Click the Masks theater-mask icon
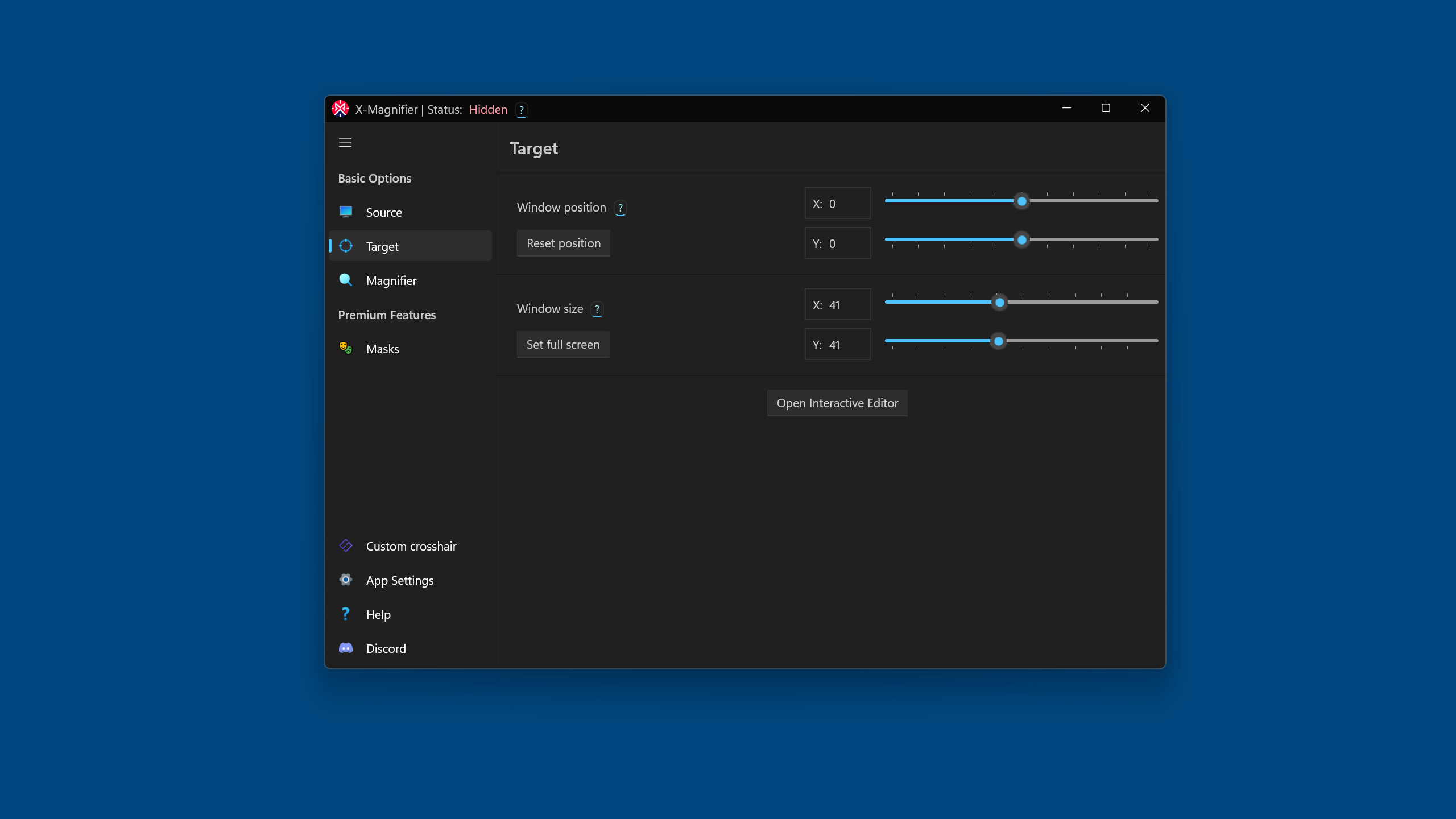The width and height of the screenshot is (1456, 819). tap(346, 348)
